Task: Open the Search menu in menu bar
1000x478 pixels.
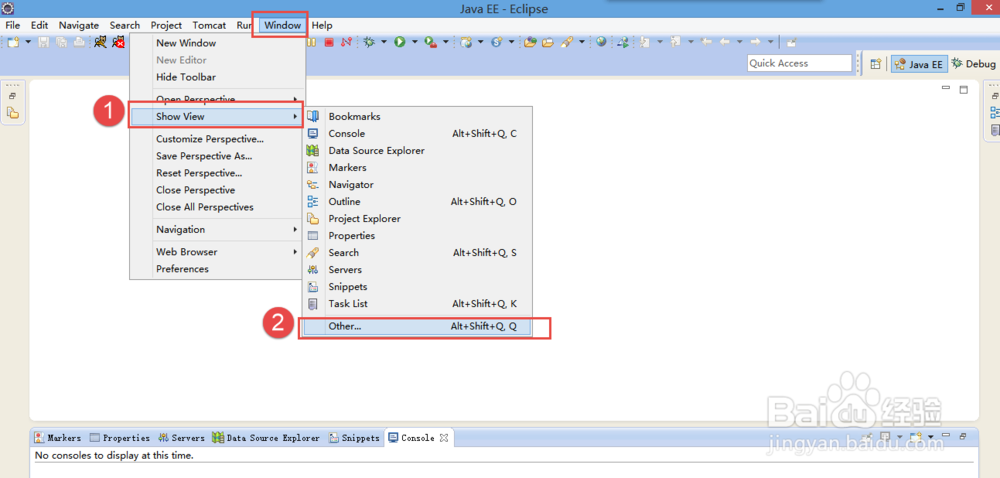Action: pos(124,25)
